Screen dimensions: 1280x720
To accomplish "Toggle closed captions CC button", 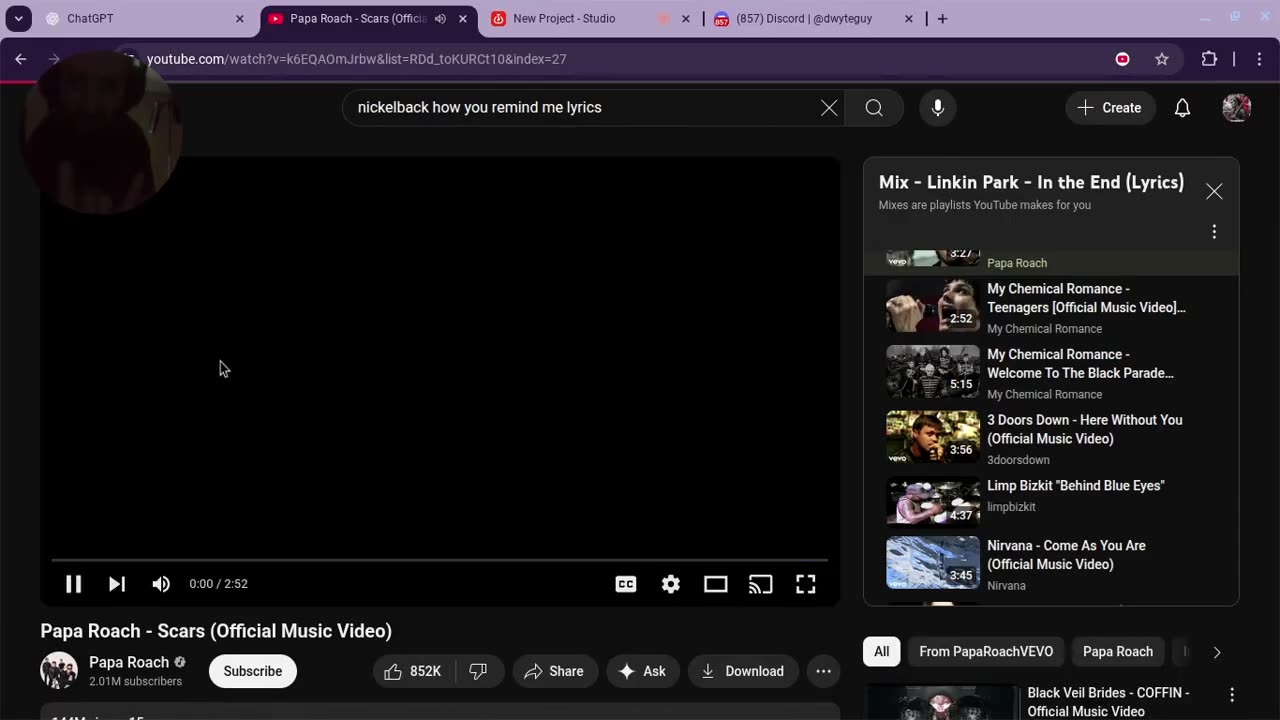I will pyautogui.click(x=626, y=584).
